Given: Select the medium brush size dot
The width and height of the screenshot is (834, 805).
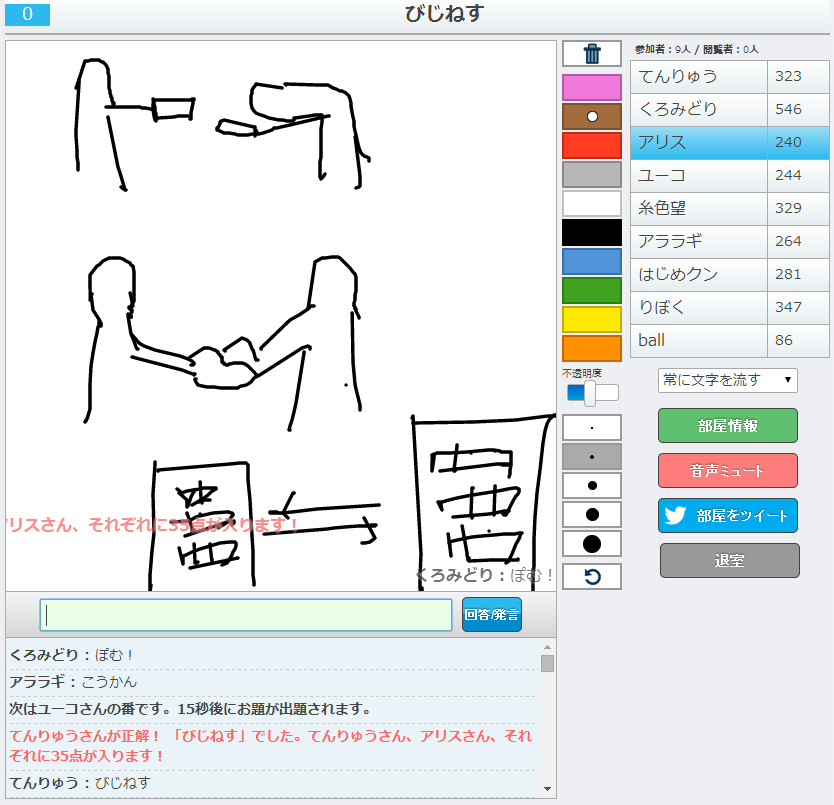Looking at the screenshot, I should click(x=592, y=486).
